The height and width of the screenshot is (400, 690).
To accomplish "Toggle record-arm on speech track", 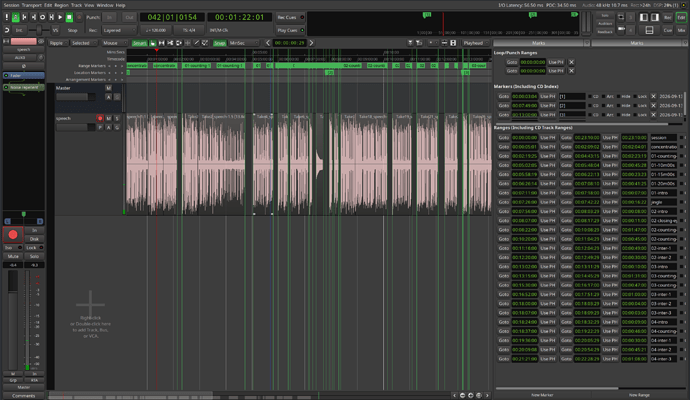I will point(100,118).
